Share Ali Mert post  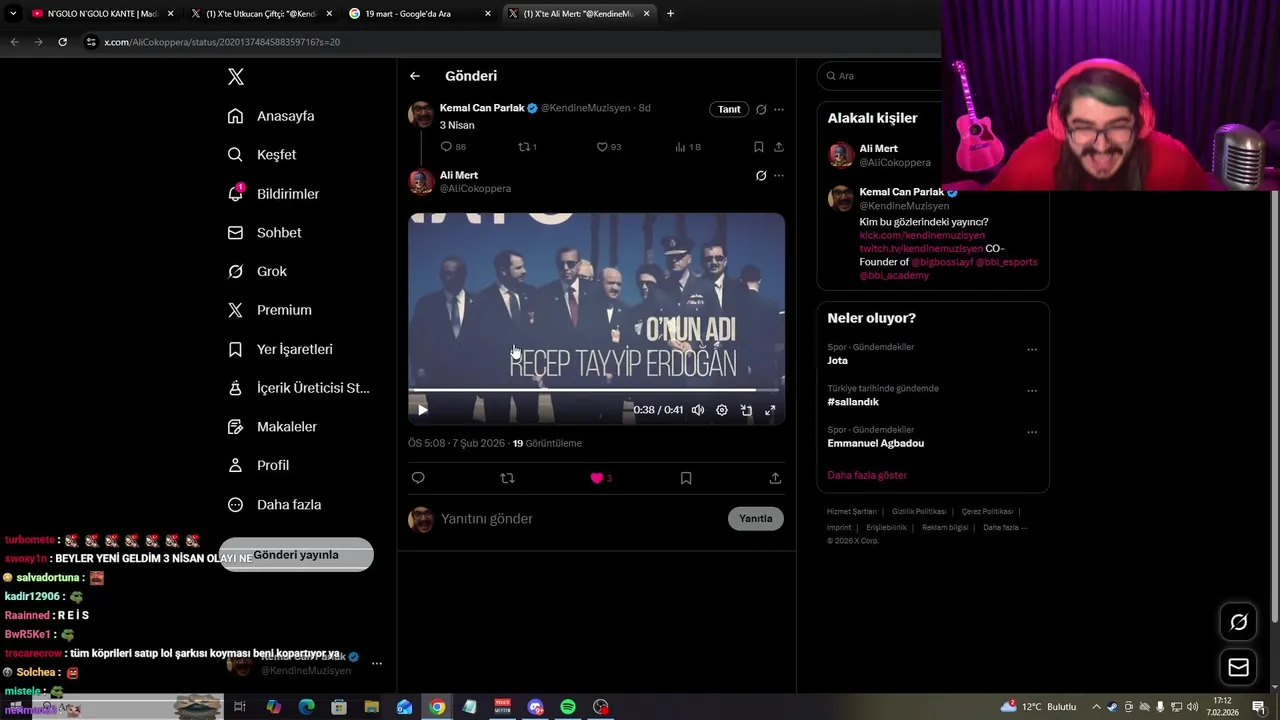[775, 478]
